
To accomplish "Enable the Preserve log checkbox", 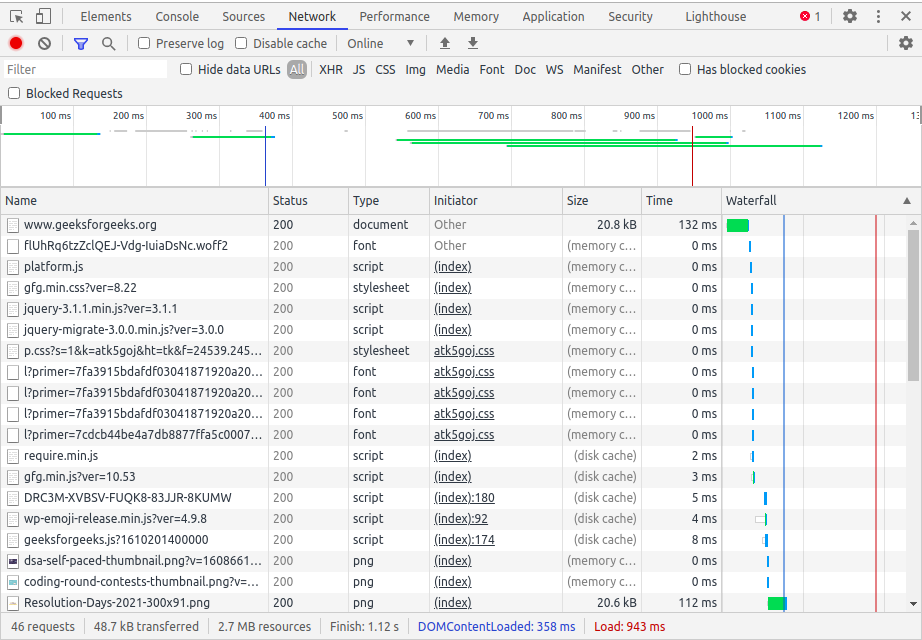I will coord(144,43).
